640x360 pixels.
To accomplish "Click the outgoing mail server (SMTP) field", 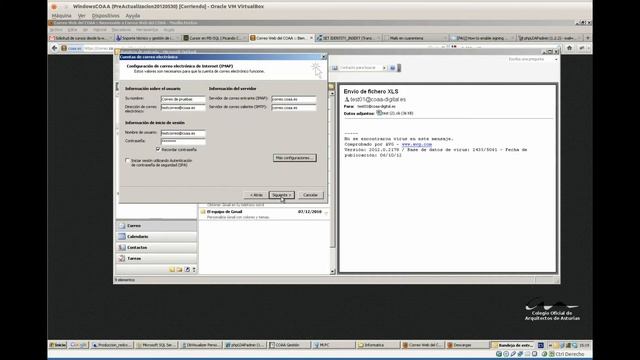I will point(294,108).
